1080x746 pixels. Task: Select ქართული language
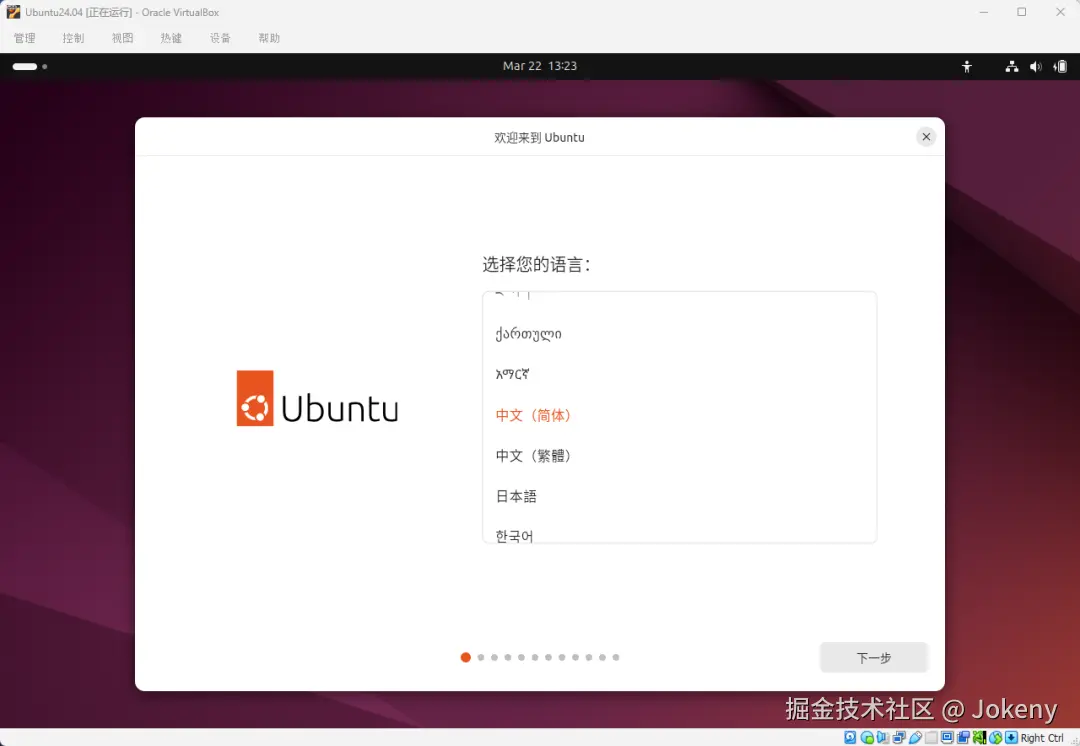679,334
